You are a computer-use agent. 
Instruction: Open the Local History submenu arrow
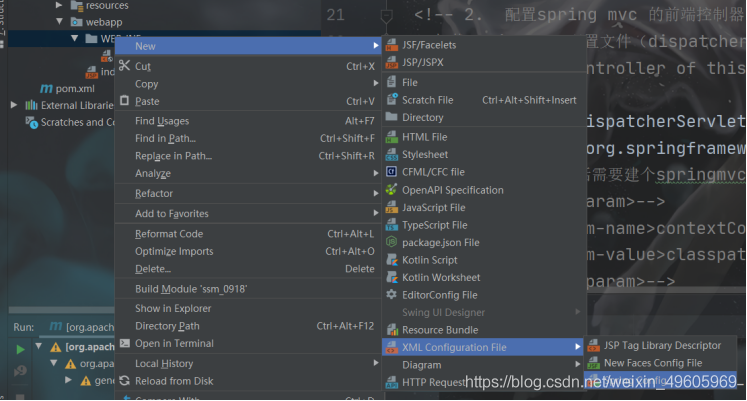coord(376,363)
